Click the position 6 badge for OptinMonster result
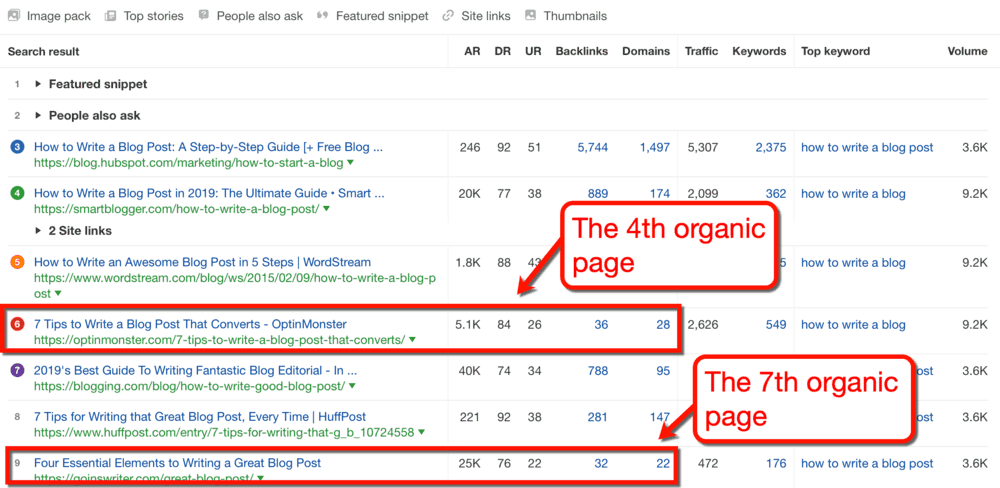This screenshot has width=1000, height=488. point(17,325)
